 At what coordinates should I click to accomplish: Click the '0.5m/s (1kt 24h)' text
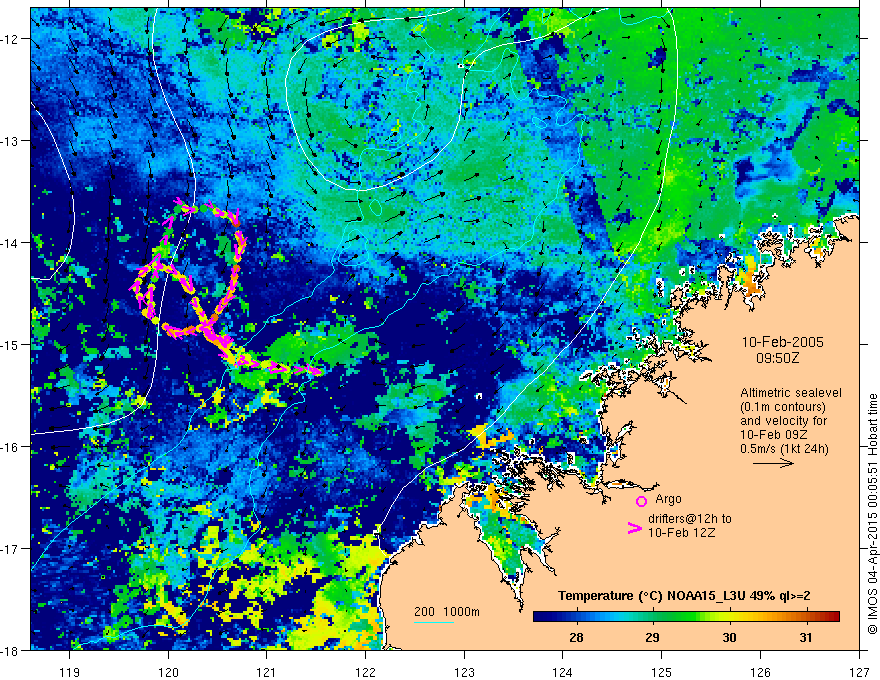(784, 448)
